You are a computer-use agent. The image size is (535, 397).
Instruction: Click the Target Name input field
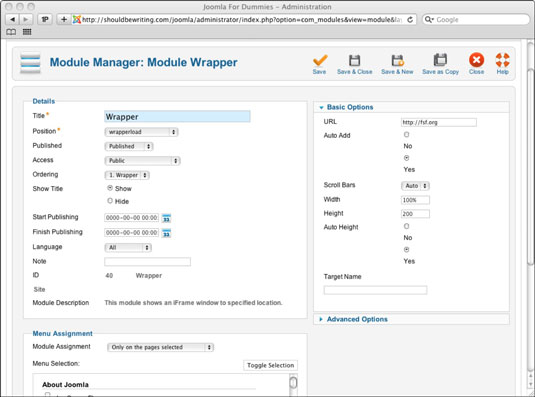(375, 290)
